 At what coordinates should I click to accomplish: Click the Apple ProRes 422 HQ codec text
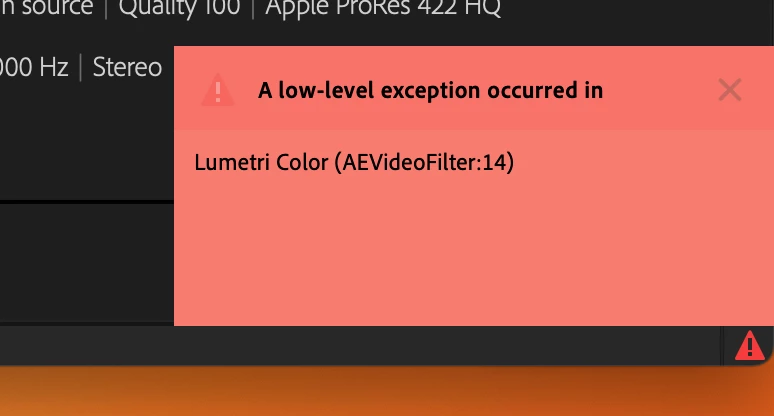coord(383,7)
